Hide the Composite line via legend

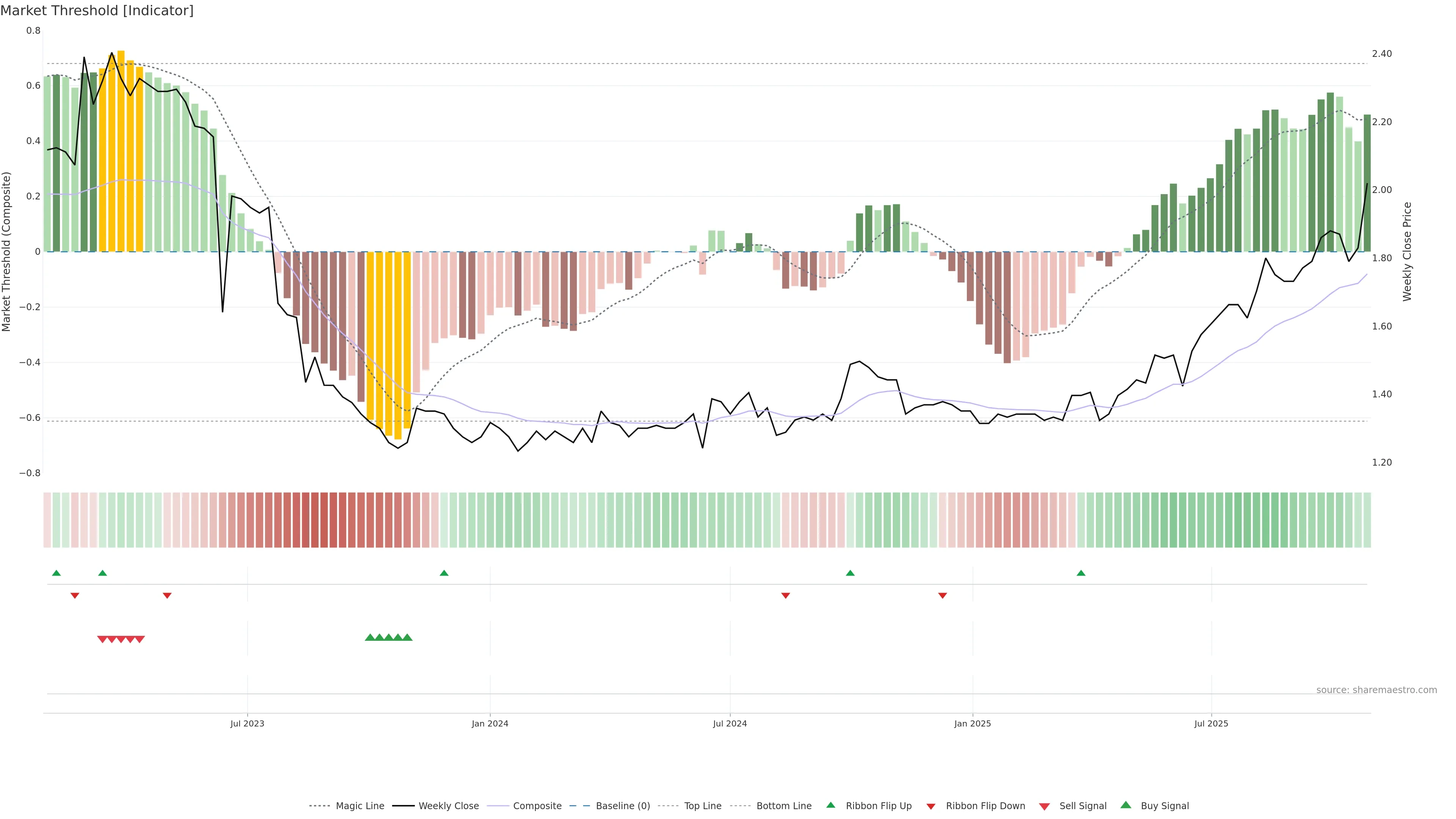tap(537, 806)
